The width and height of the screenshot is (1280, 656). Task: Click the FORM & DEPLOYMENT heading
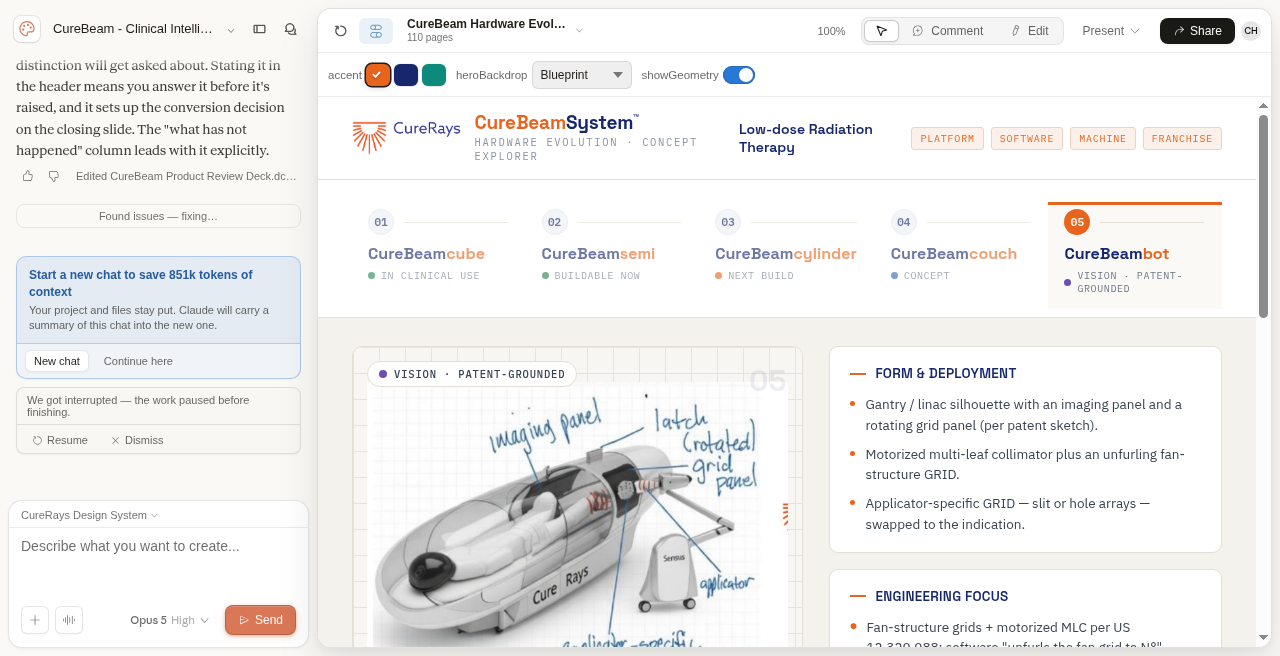pyautogui.click(x=945, y=373)
